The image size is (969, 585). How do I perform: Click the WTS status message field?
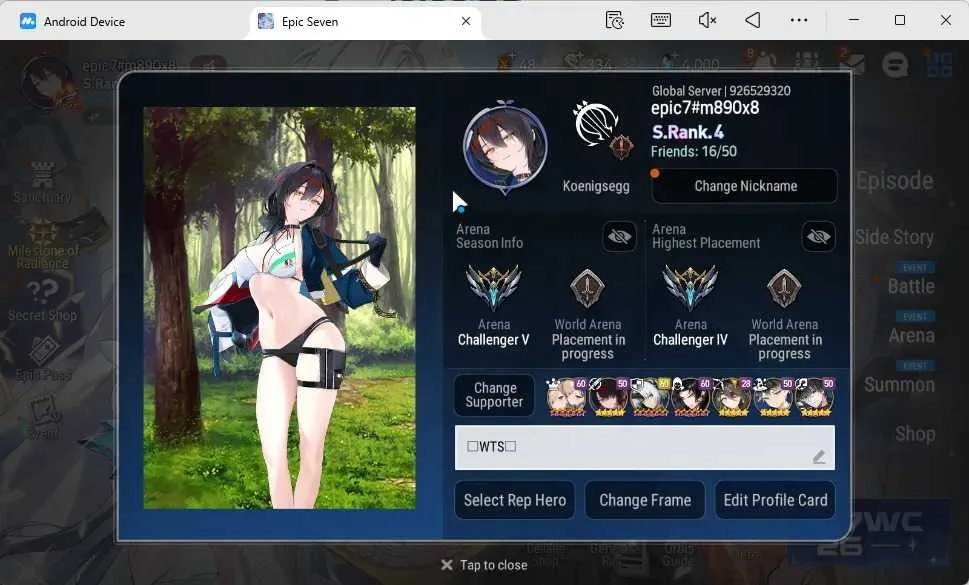point(645,447)
